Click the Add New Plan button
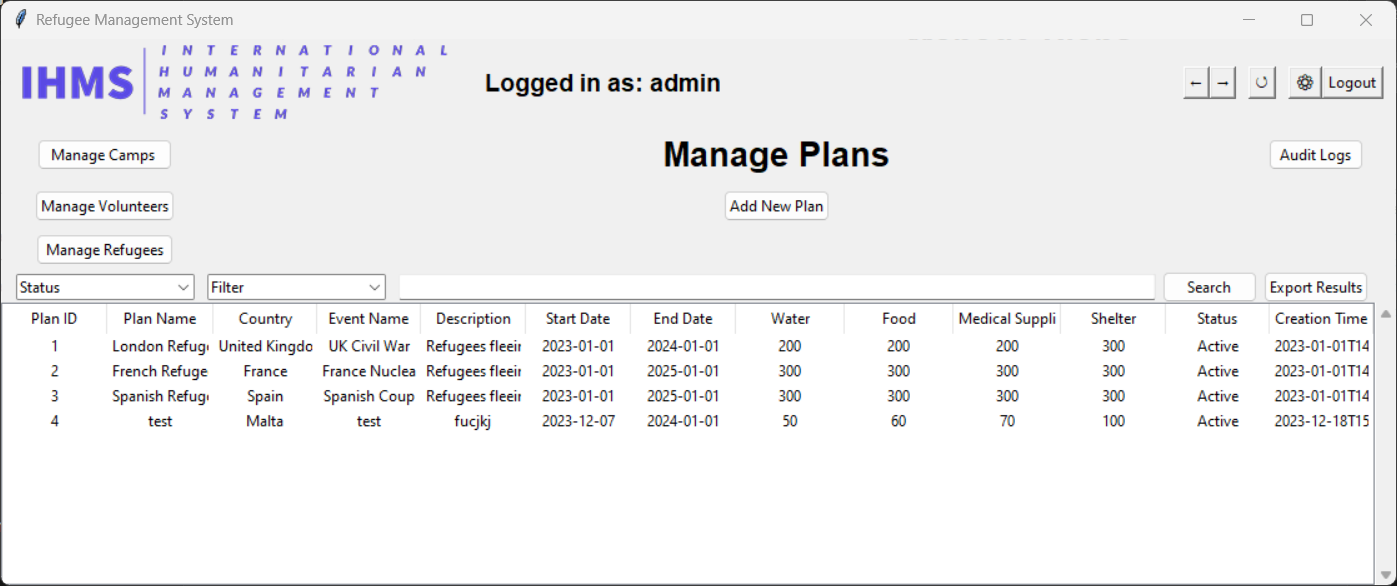Viewport: 1397px width, 586px height. [x=777, y=206]
